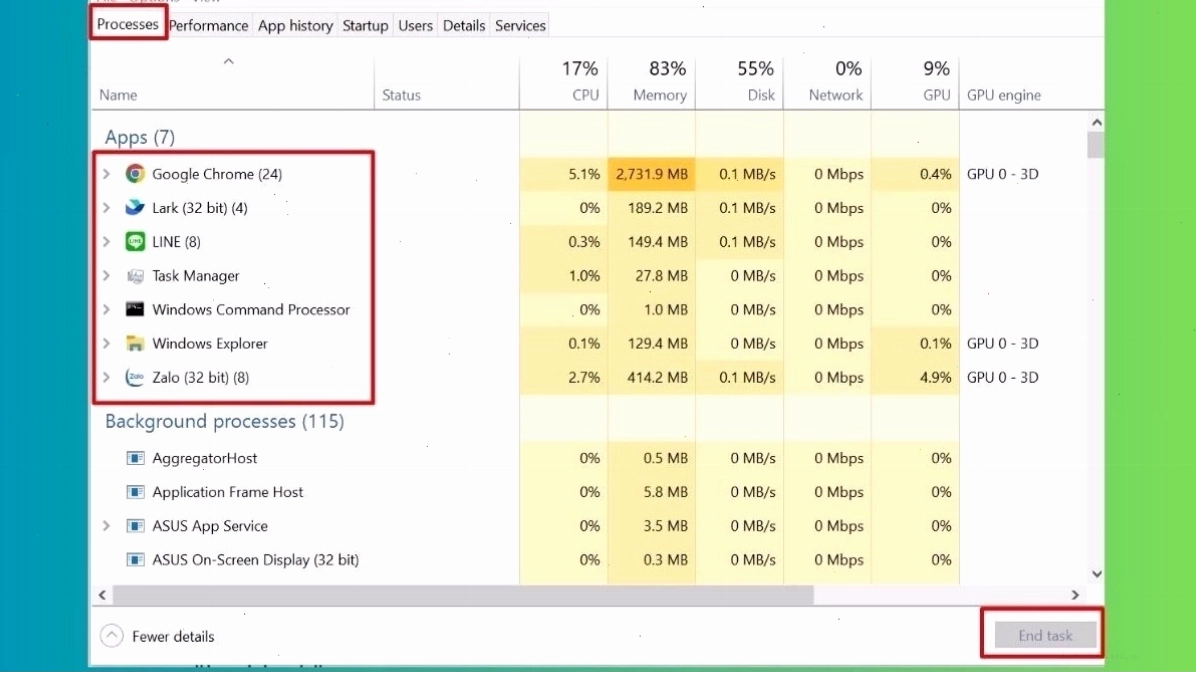Open the Services tab
The image size is (1196, 673).
[520, 25]
